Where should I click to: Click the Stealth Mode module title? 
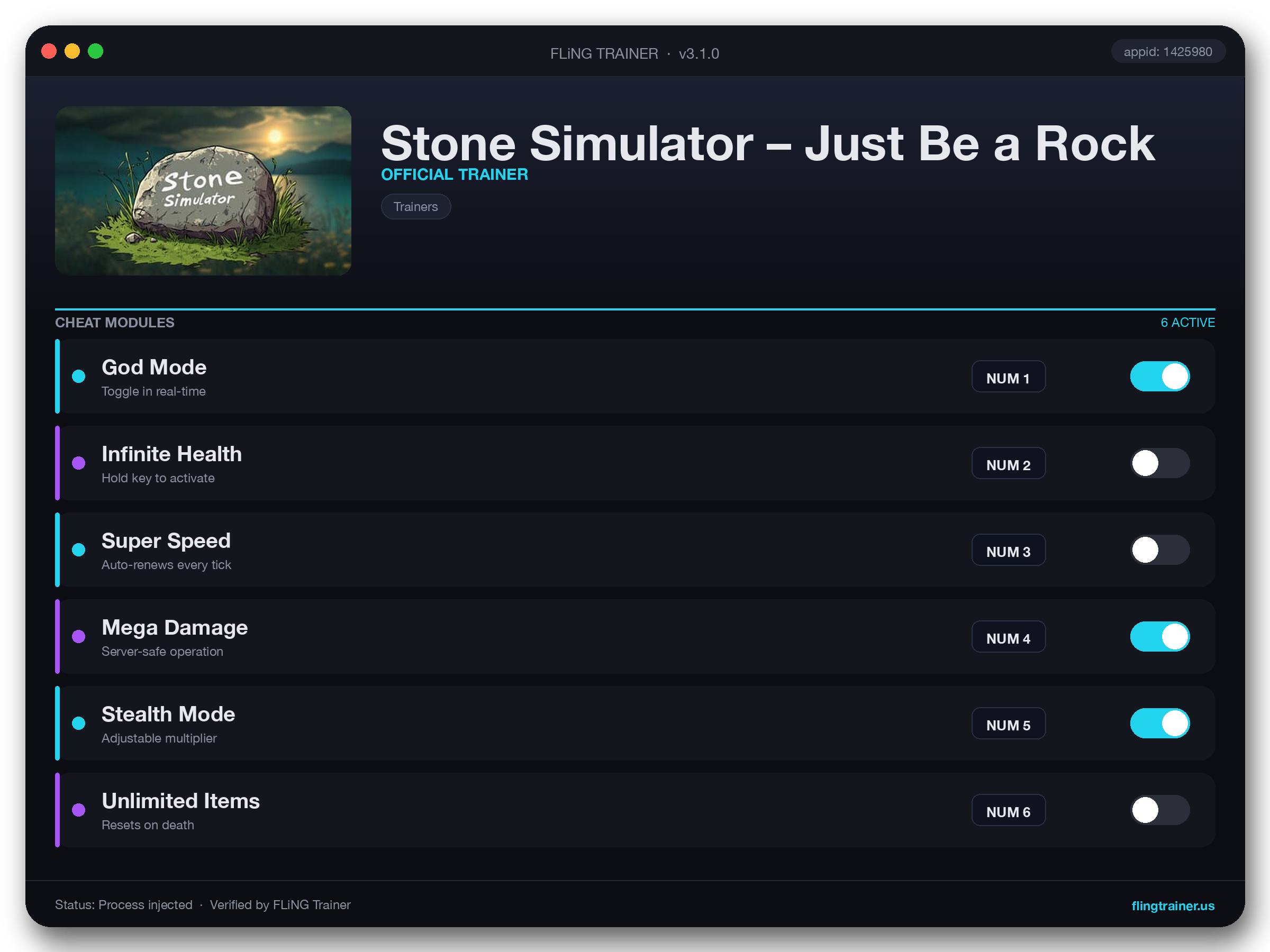[168, 714]
